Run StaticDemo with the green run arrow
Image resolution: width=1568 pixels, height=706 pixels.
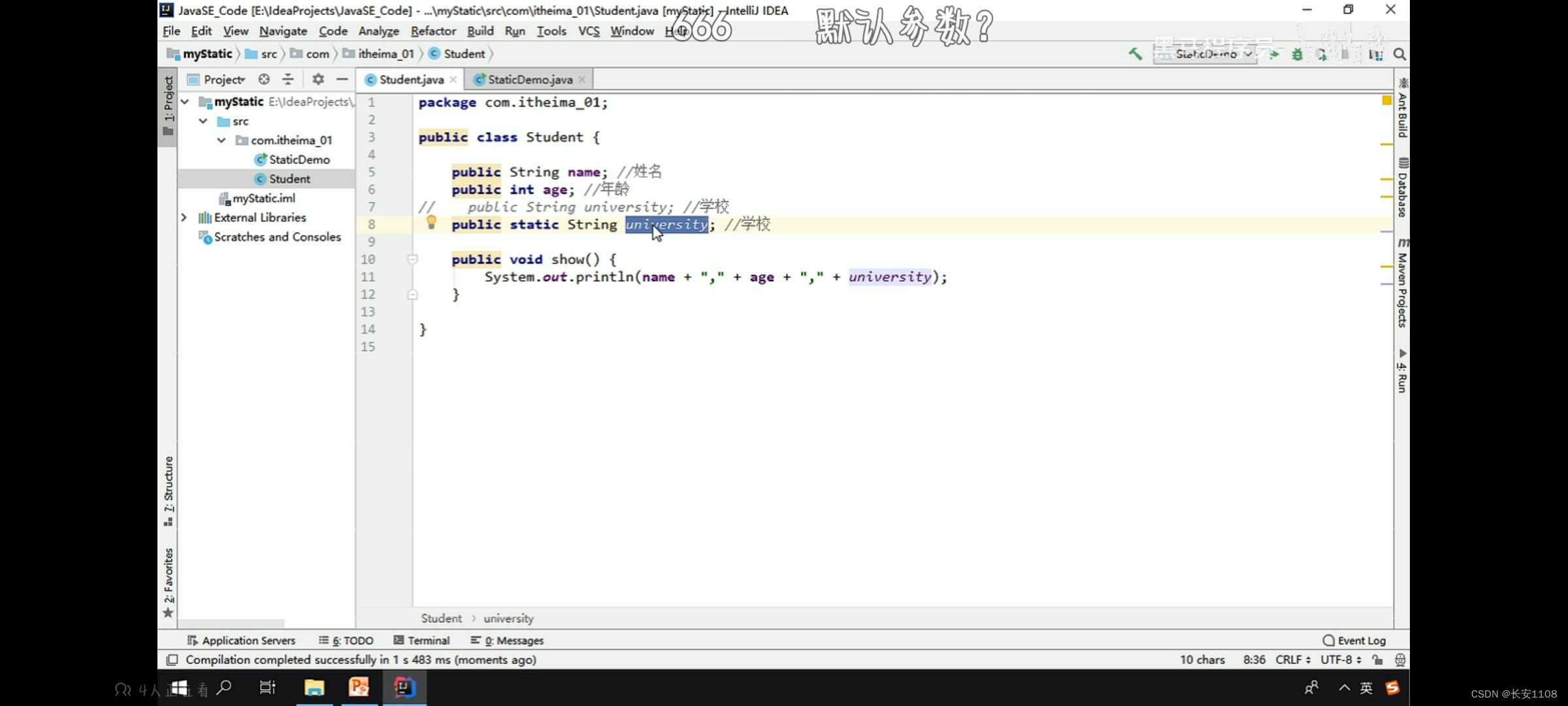pos(1273,54)
